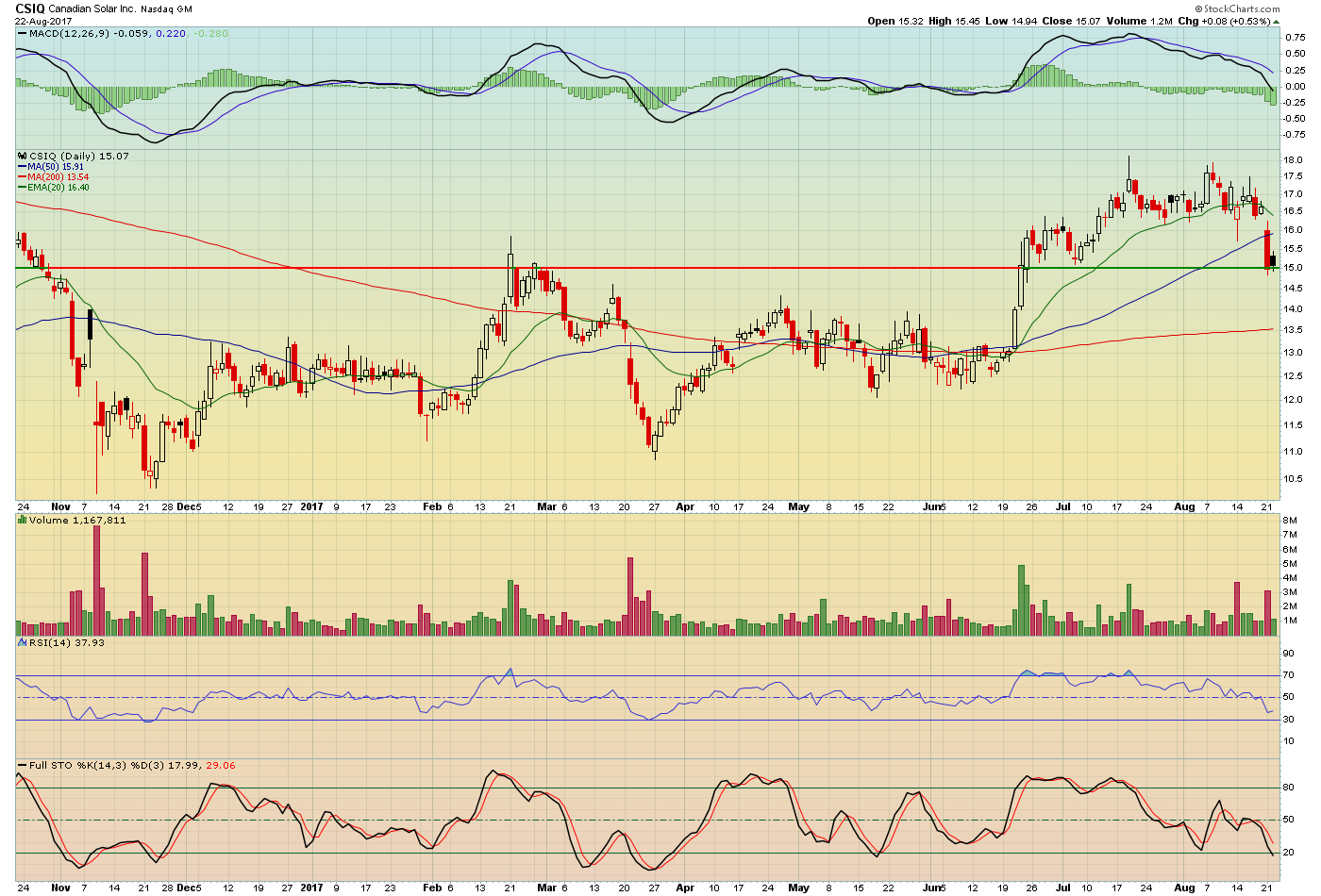Click the RSI(14) 37.93 indicator label

pos(67,642)
